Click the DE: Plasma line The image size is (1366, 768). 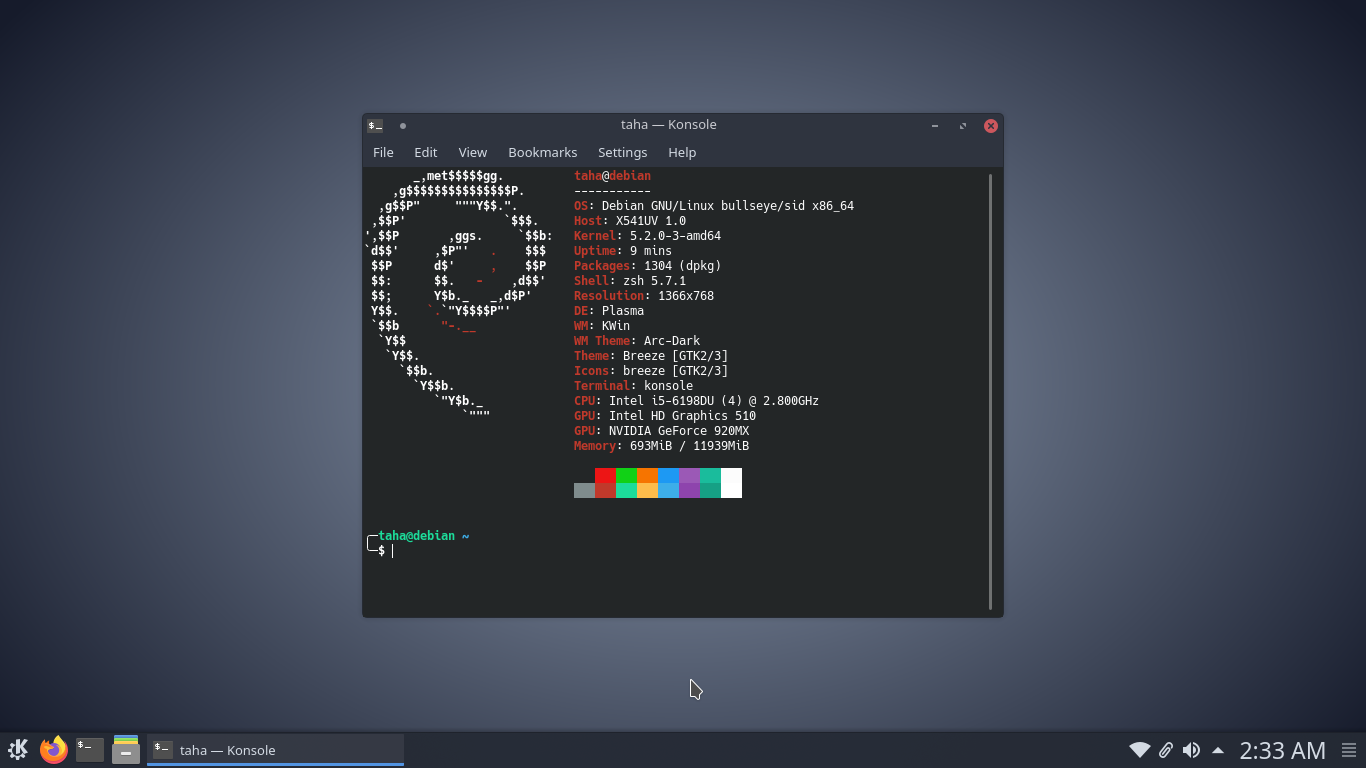point(609,311)
